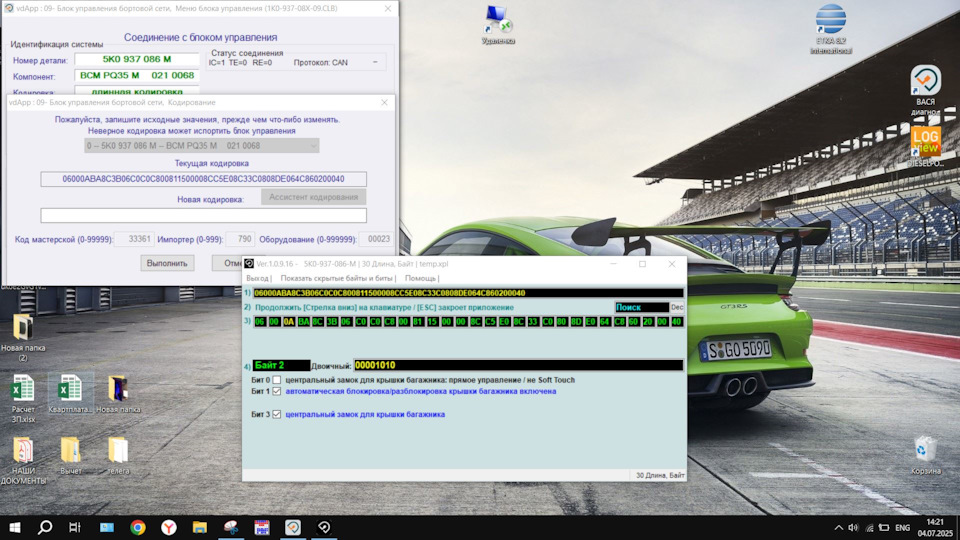Switch to the paint palette taskbar app

click(x=231, y=527)
